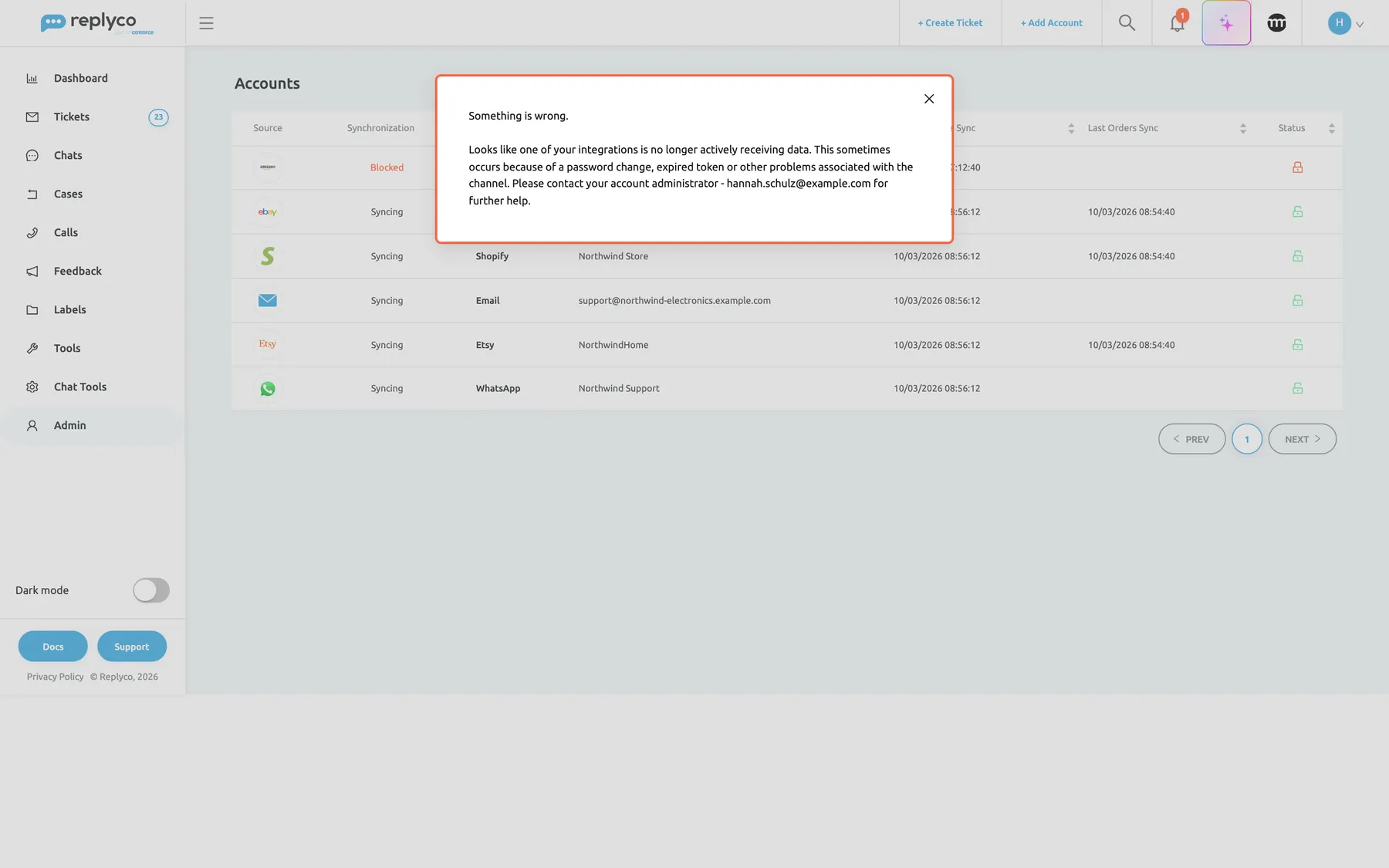Open the Privacy Policy link
The width and height of the screenshot is (1389, 868).
(56, 677)
